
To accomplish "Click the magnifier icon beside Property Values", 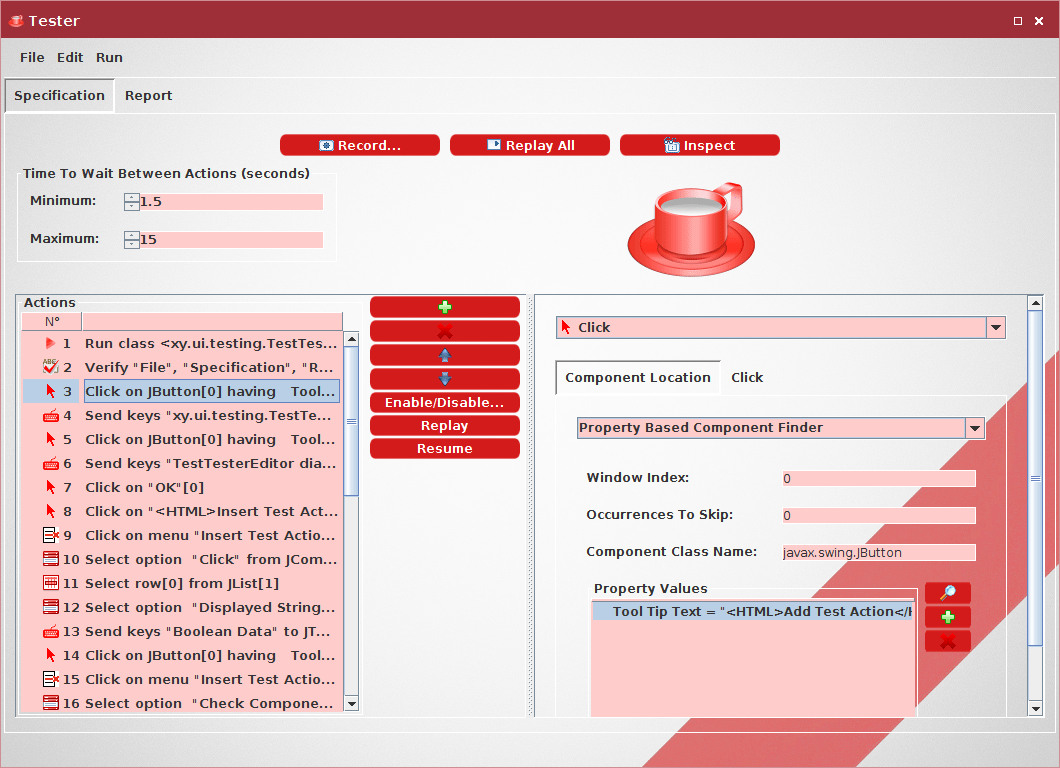I will click(947, 592).
